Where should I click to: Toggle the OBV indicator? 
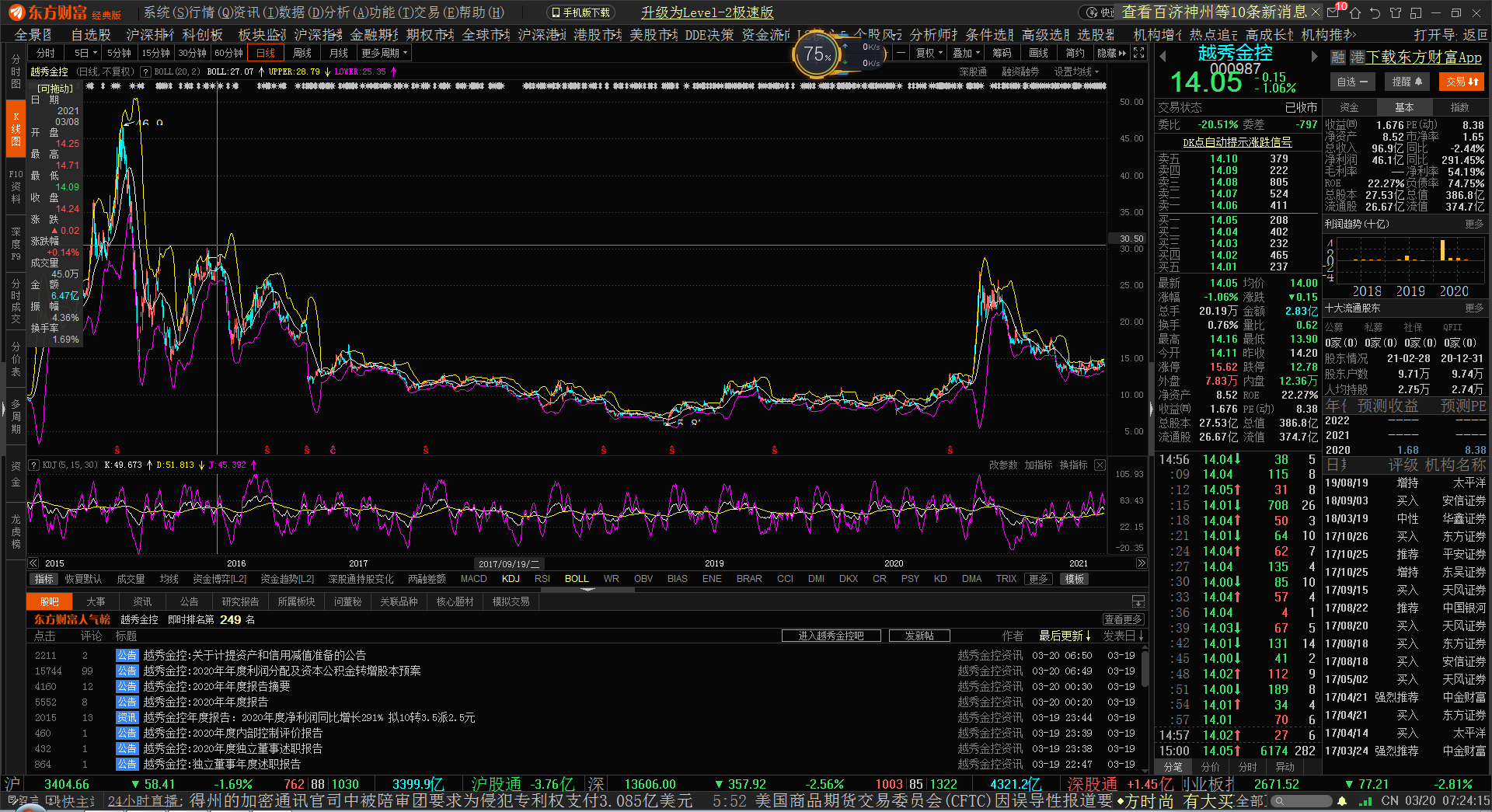click(x=643, y=579)
